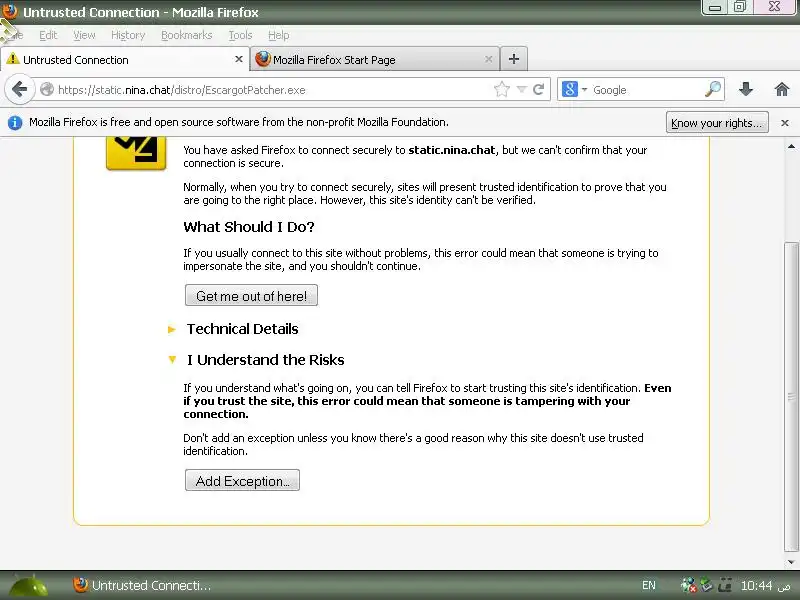Click Get me out of here button
The height and width of the screenshot is (600, 800).
tap(251, 295)
